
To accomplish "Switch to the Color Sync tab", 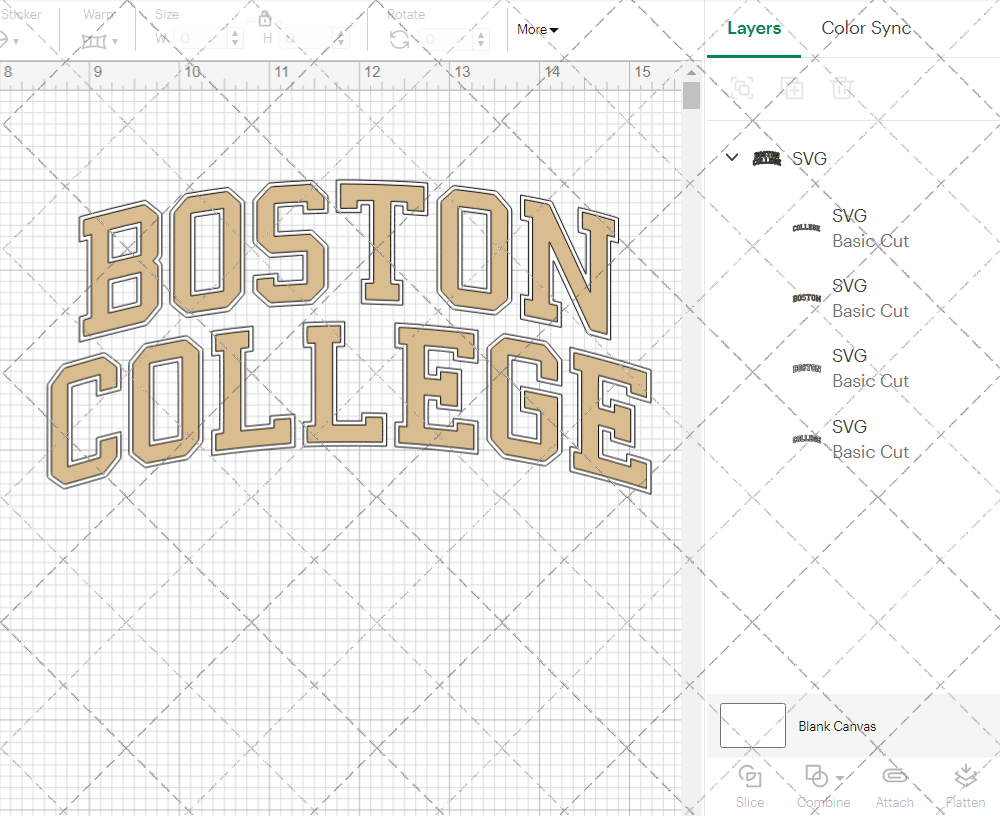I will coord(866,28).
